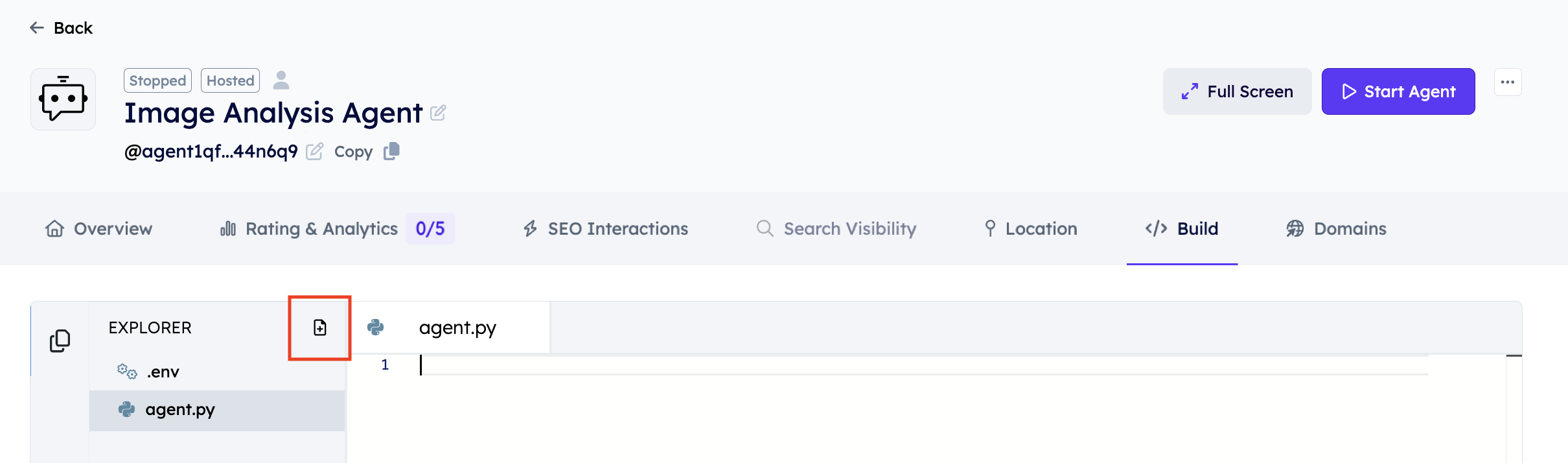Open the Search Visibility tab
Screen dimensions: 1568x463
point(836,229)
